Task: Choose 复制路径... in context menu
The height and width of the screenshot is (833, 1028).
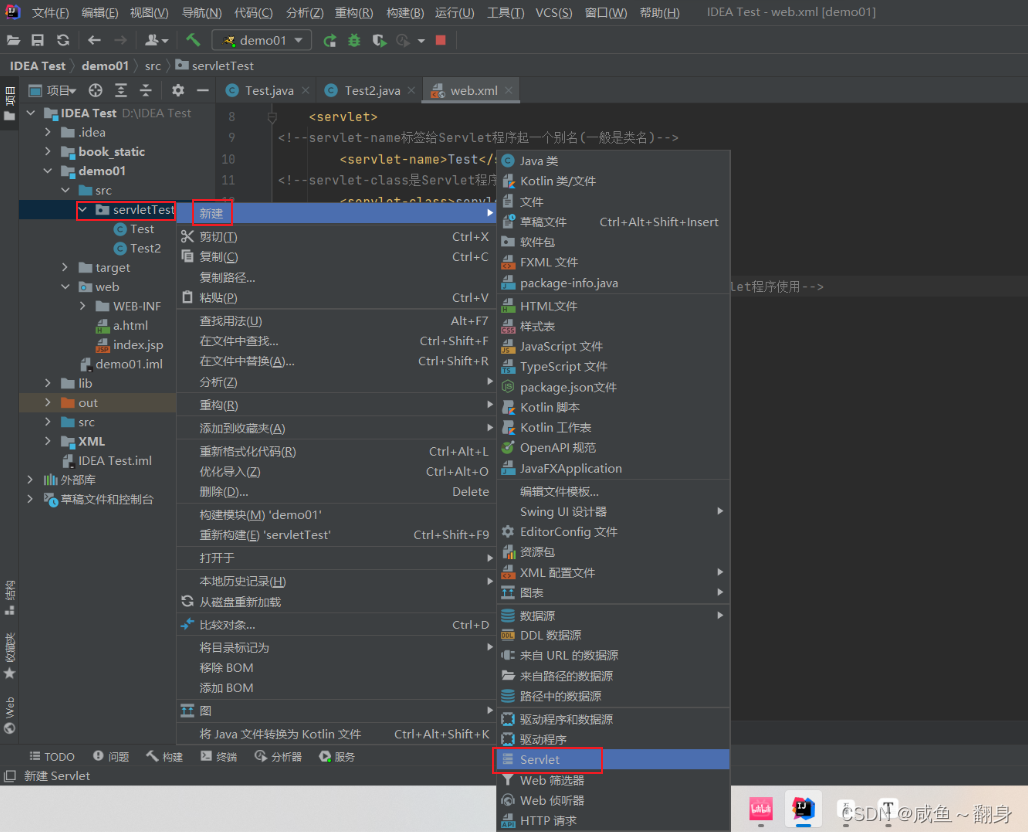Action: point(336,277)
